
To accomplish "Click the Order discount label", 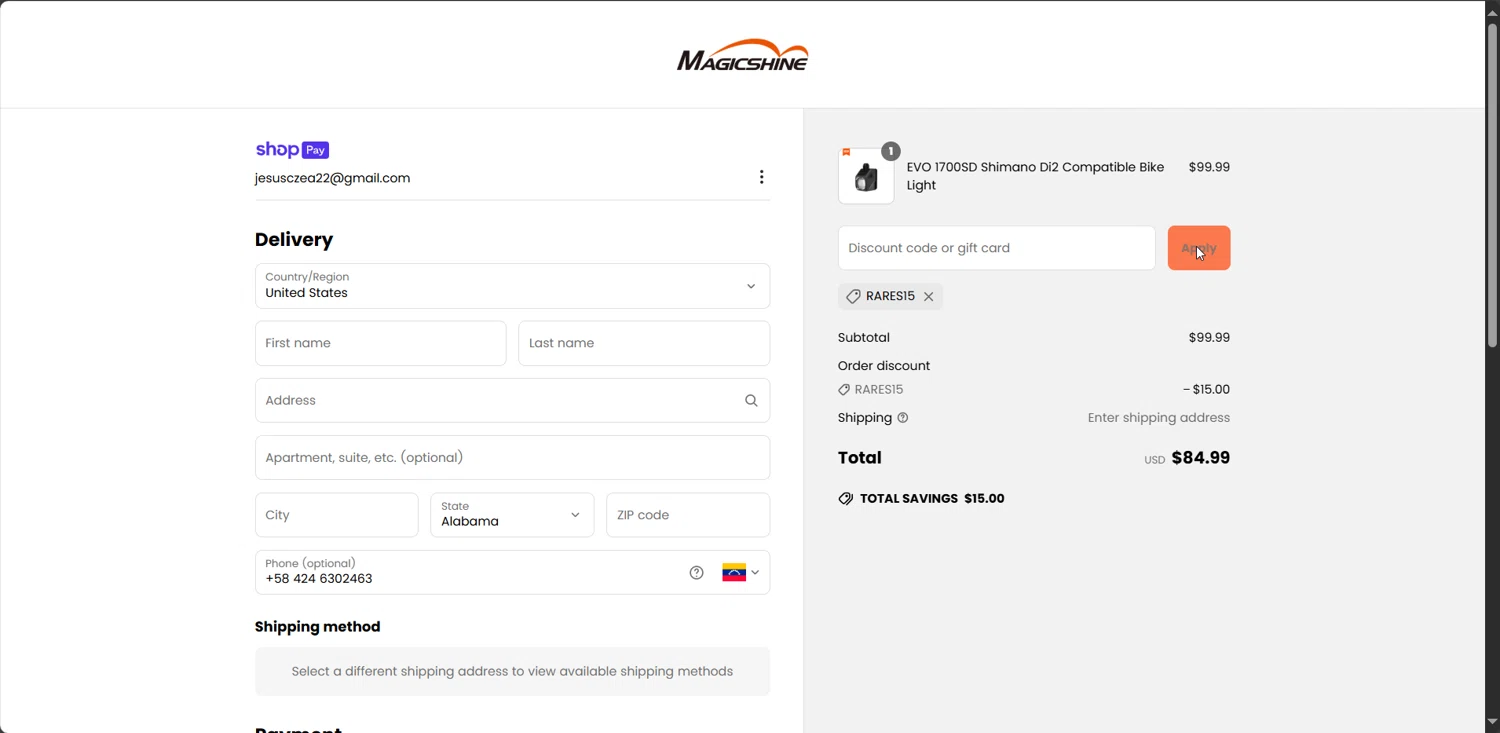I will (884, 366).
